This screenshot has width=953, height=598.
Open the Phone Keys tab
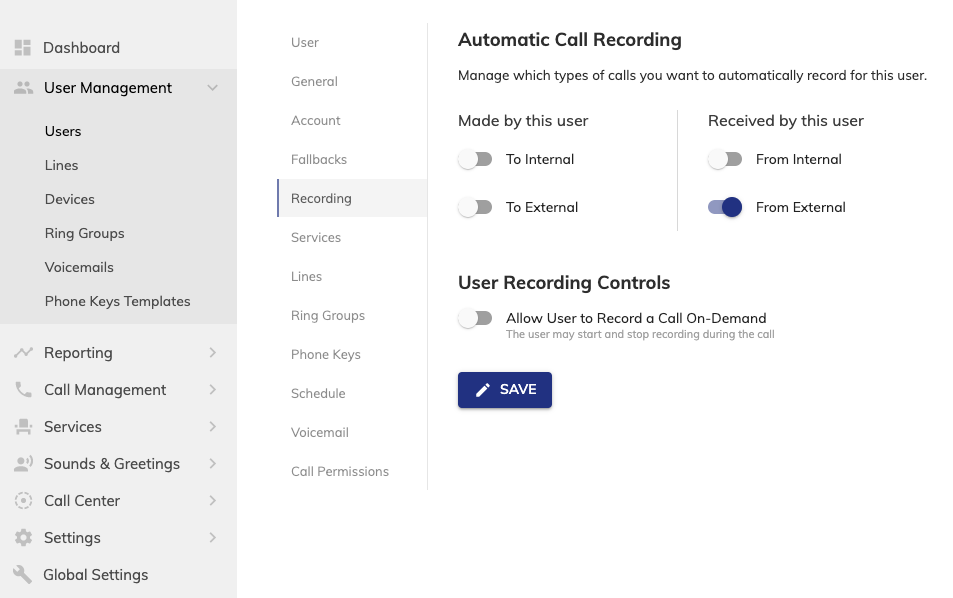tap(353, 354)
